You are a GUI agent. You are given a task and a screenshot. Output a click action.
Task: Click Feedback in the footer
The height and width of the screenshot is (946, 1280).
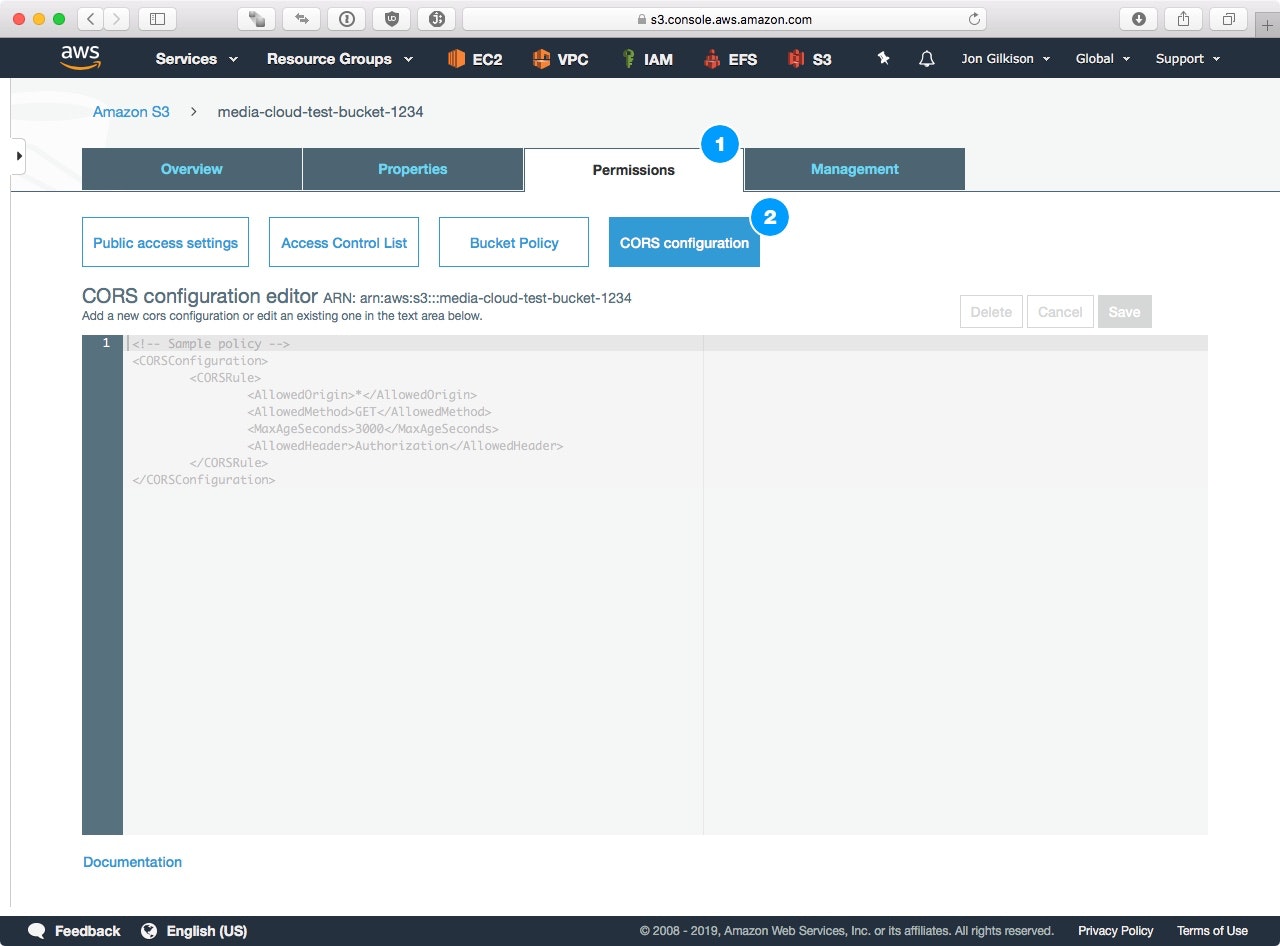pos(87,931)
